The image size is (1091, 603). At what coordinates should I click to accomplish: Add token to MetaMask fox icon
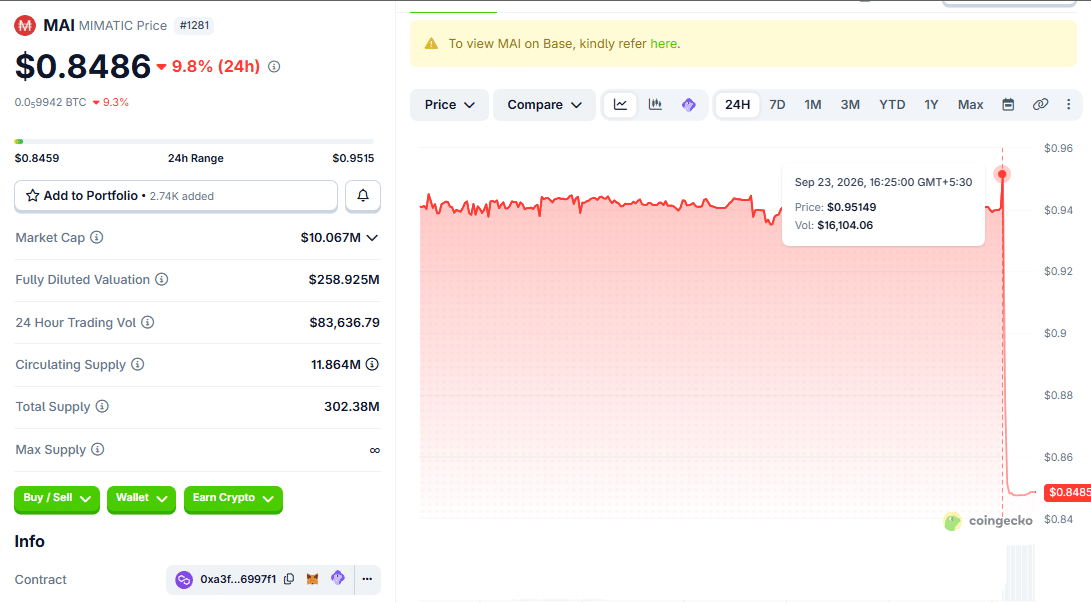click(312, 579)
